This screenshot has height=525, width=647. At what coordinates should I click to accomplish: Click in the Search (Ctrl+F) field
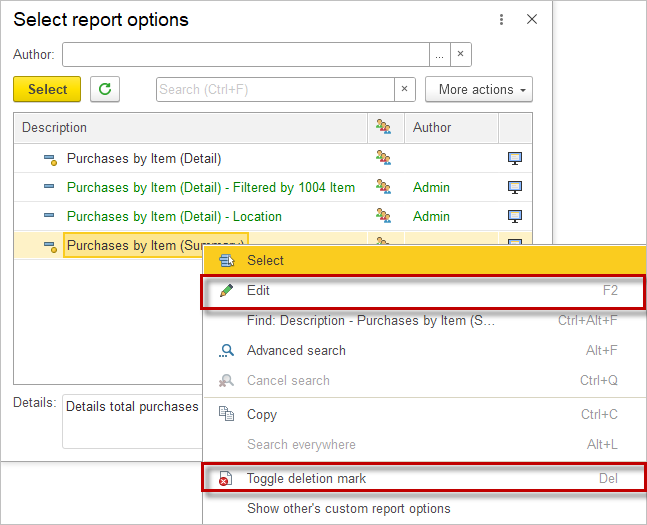coord(275,89)
